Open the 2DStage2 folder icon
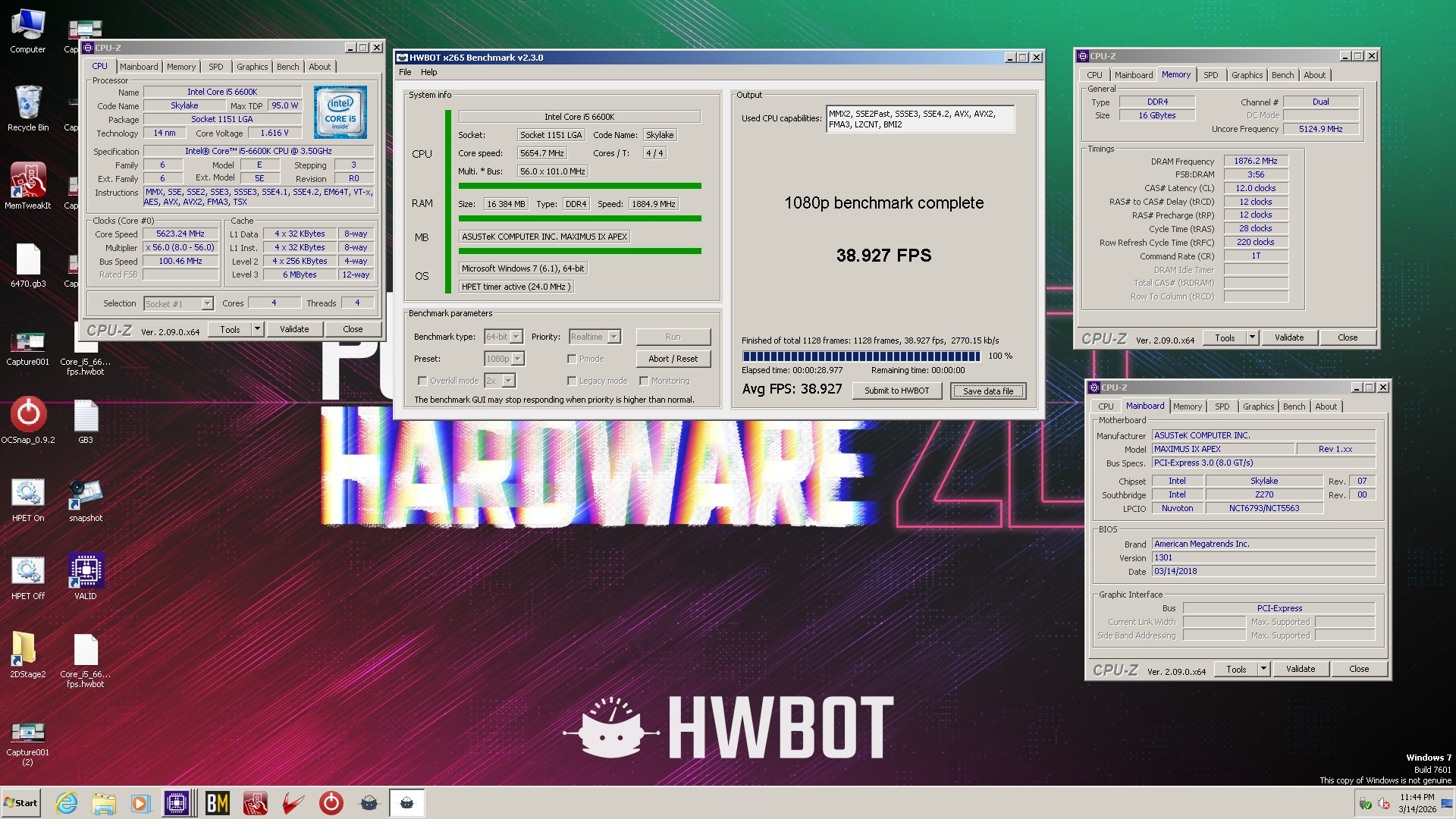Image resolution: width=1456 pixels, height=819 pixels. pos(28,655)
